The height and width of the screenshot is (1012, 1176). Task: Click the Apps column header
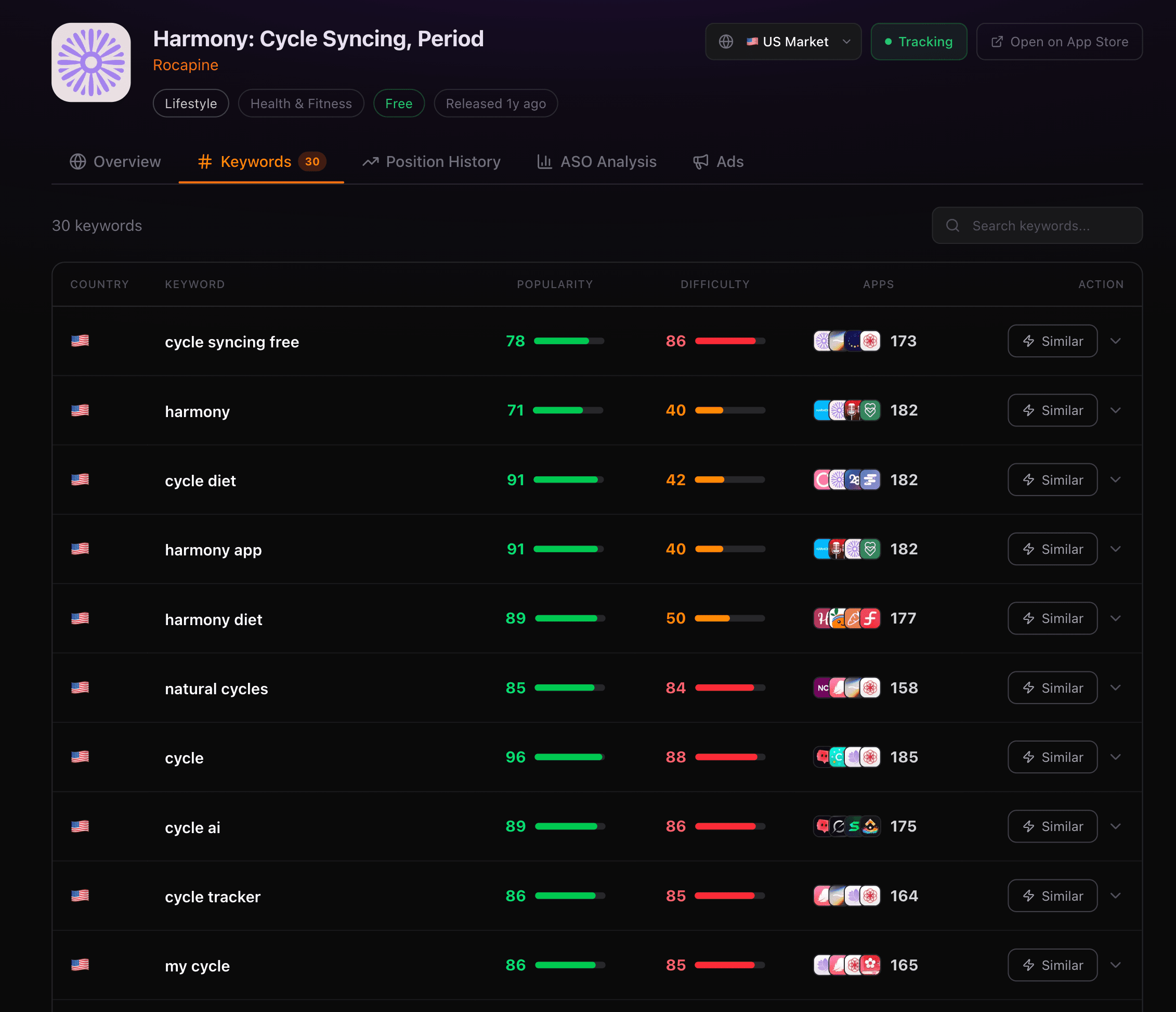click(879, 284)
